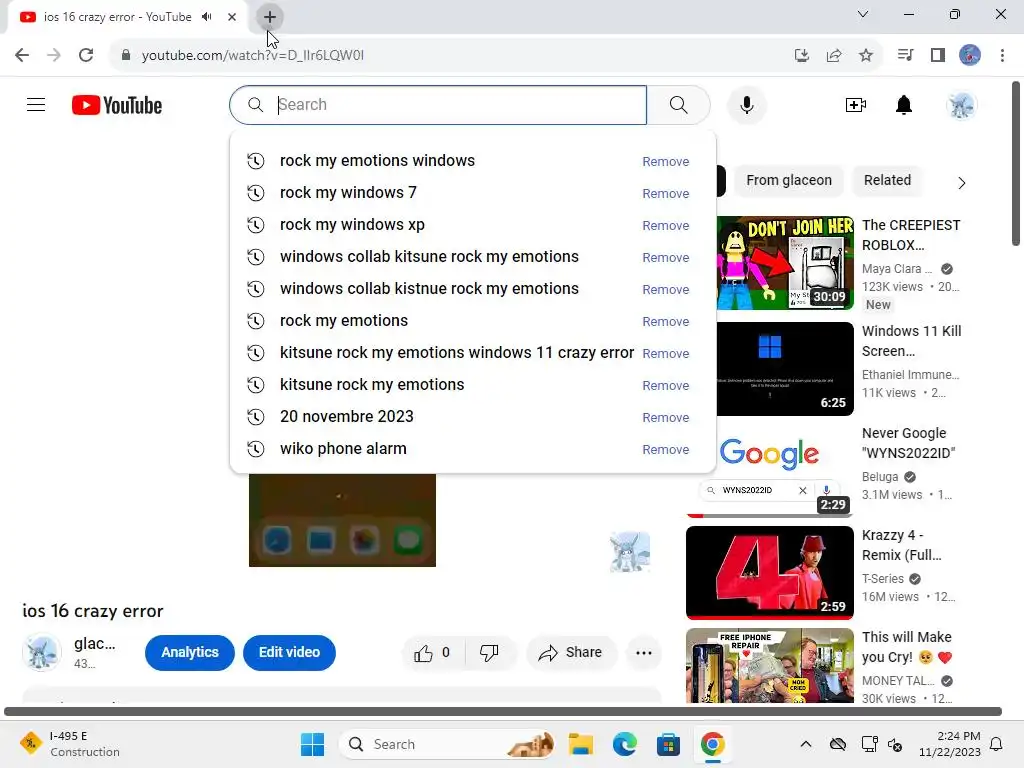Image resolution: width=1024 pixels, height=768 pixels.
Task: Click Windows taskbar Search box
Action: [x=447, y=744]
